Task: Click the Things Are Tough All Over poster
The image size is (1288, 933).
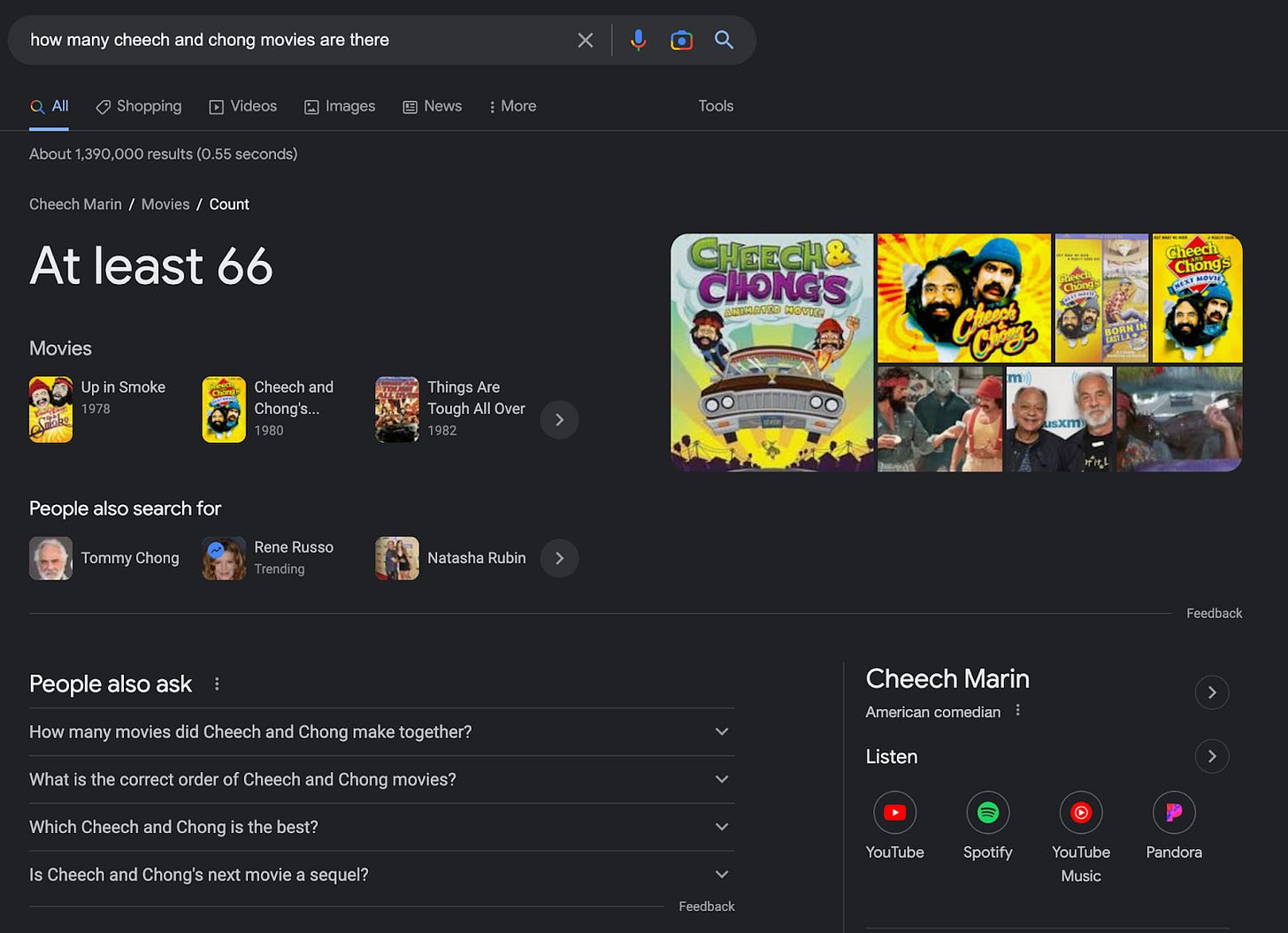Action: click(x=397, y=409)
